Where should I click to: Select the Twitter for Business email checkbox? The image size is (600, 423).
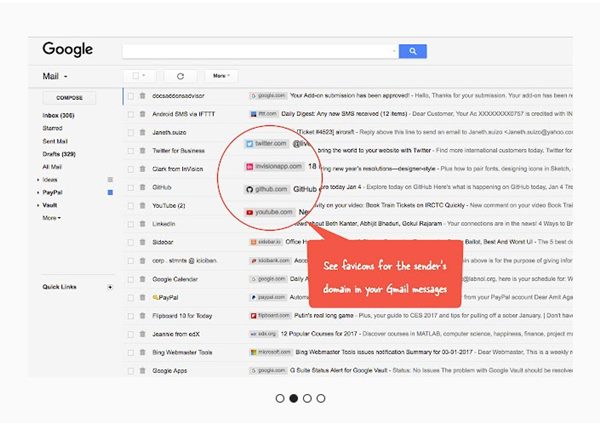(130, 151)
